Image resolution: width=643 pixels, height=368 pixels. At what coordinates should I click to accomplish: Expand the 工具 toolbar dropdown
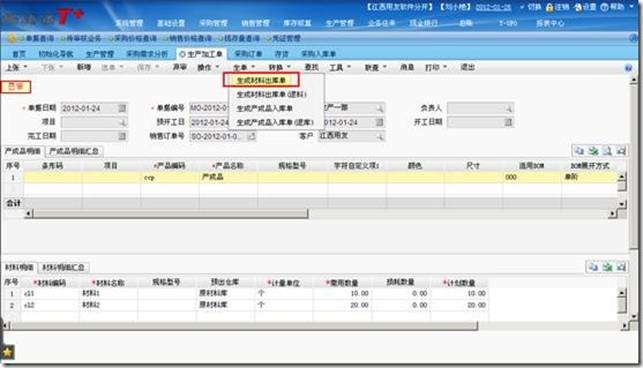click(340, 67)
